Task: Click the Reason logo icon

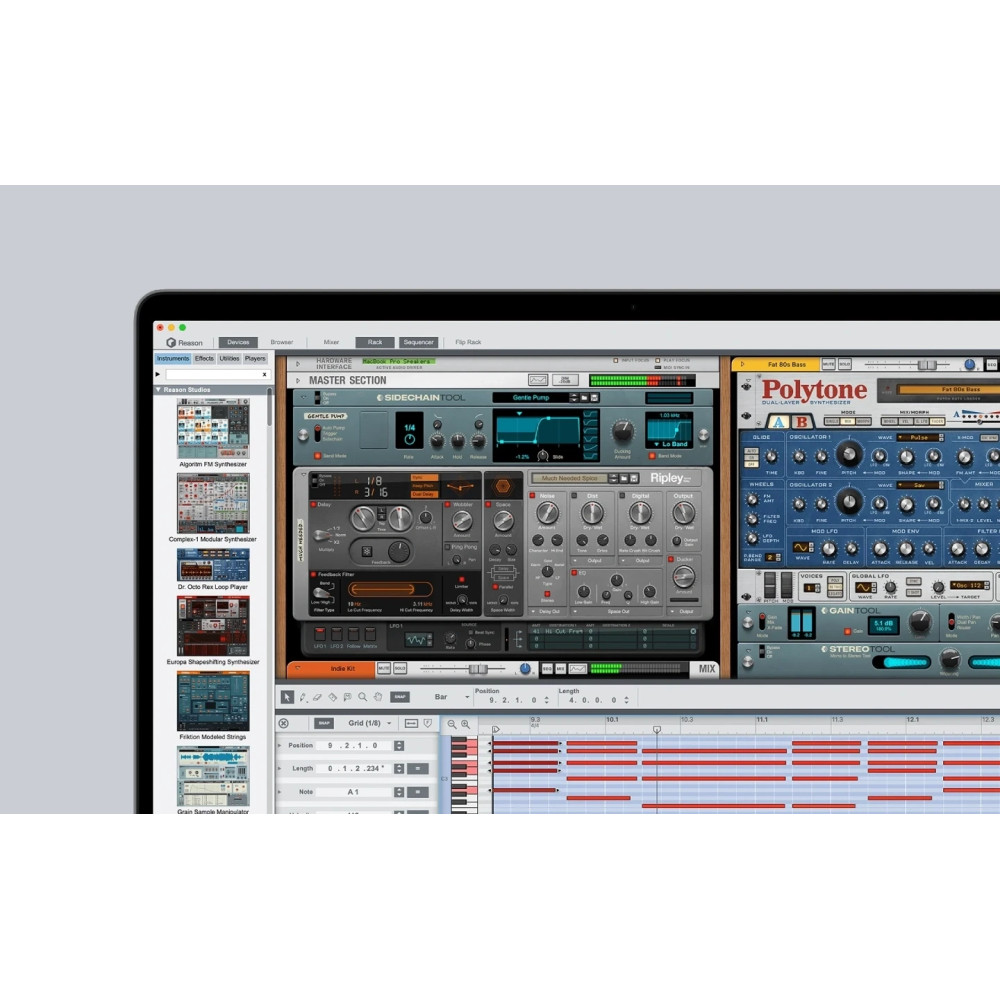Action: coord(172,341)
